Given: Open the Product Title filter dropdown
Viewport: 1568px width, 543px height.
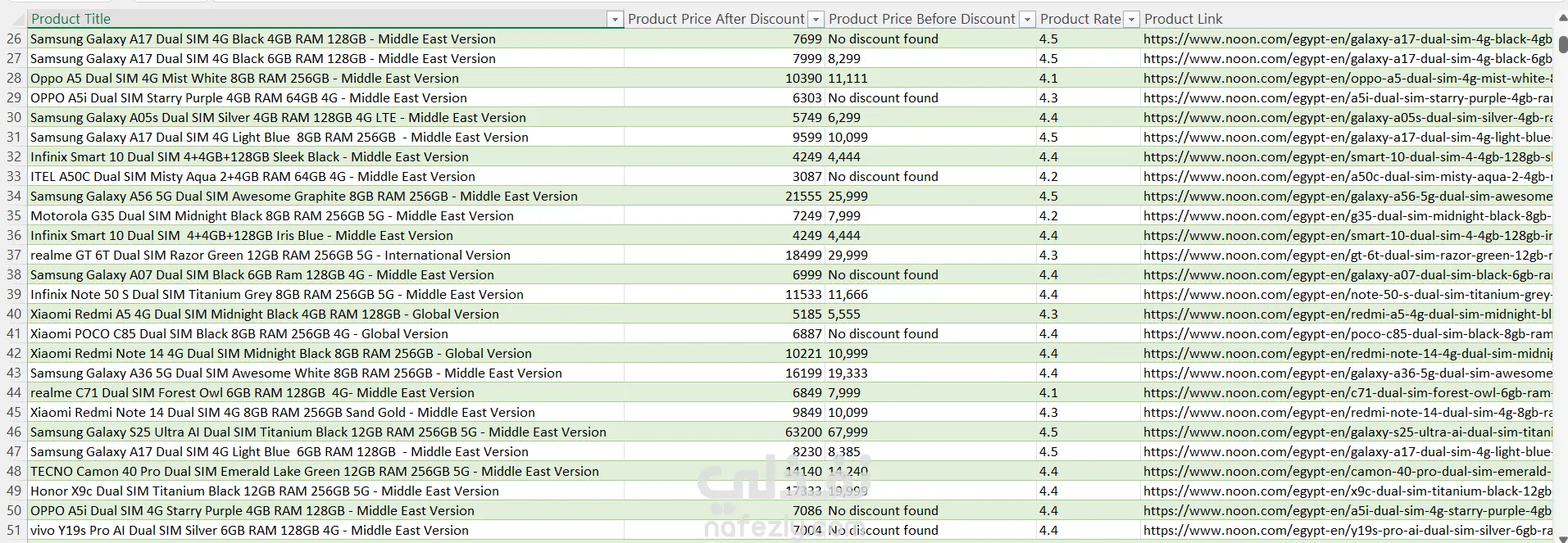Looking at the screenshot, I should tap(615, 19).
